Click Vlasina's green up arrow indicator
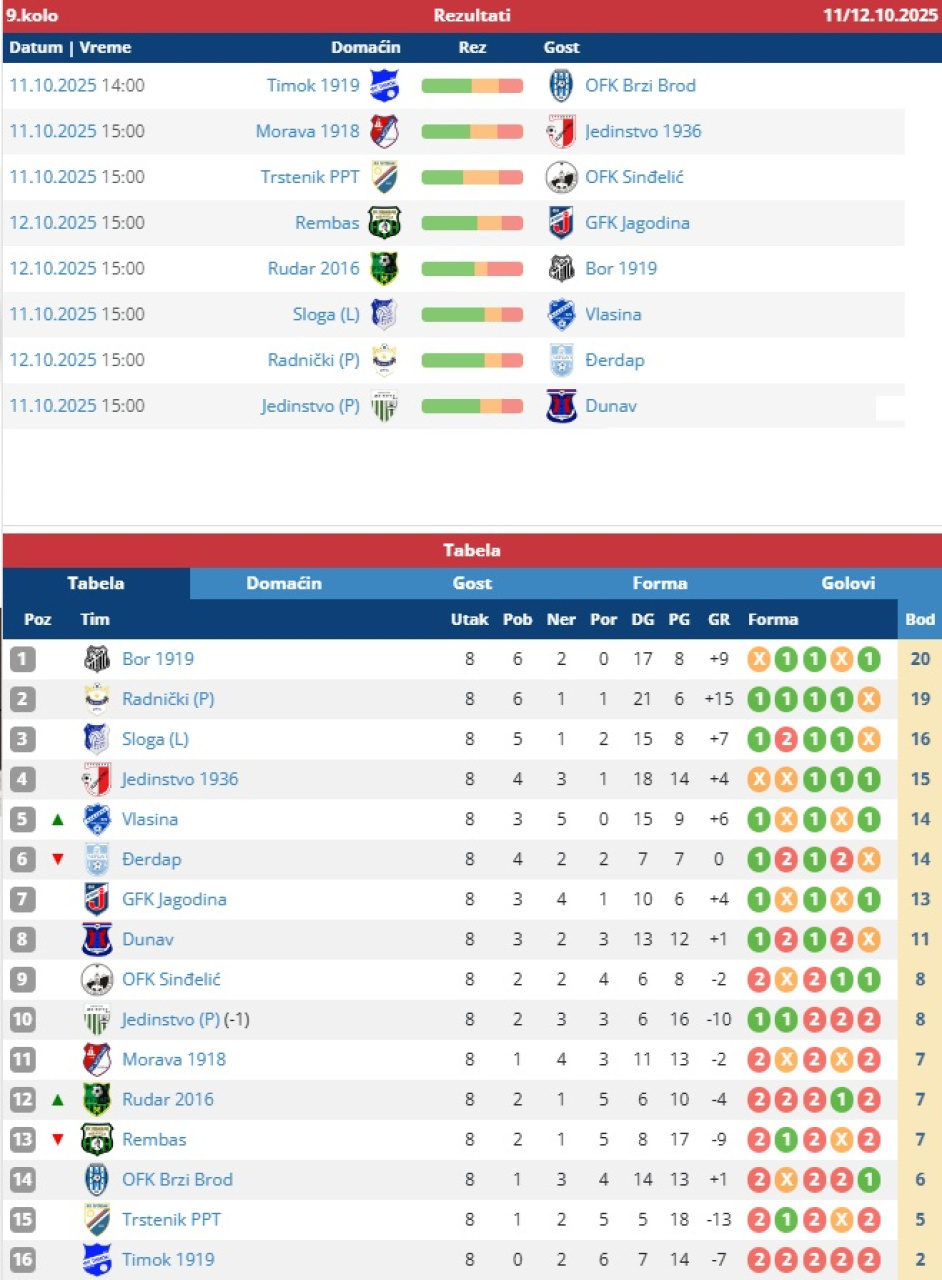942x1280 pixels. coord(58,819)
